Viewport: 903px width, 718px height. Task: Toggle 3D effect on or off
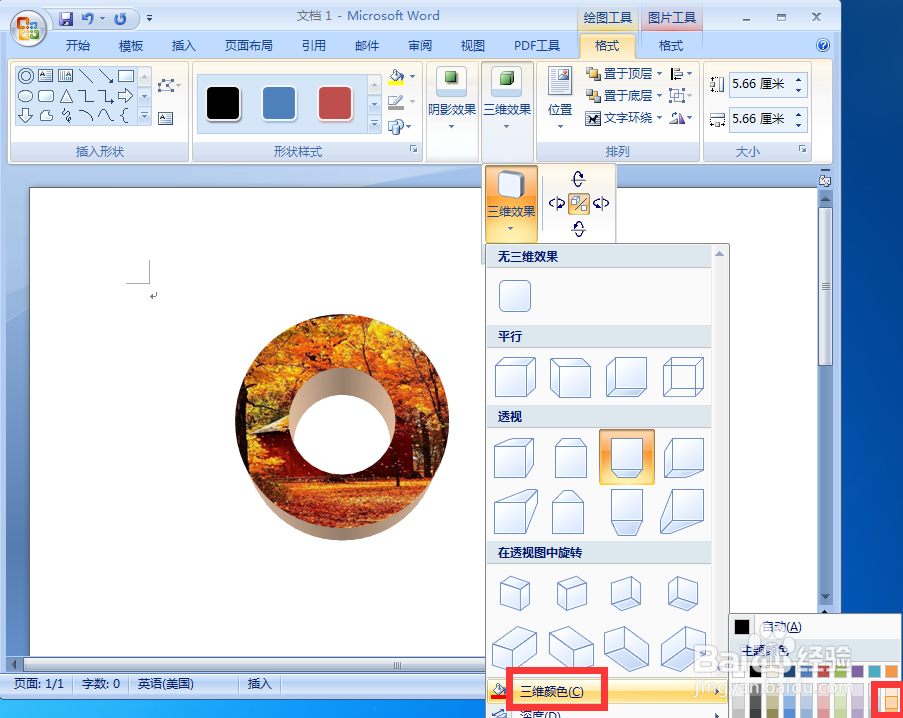coord(579,203)
